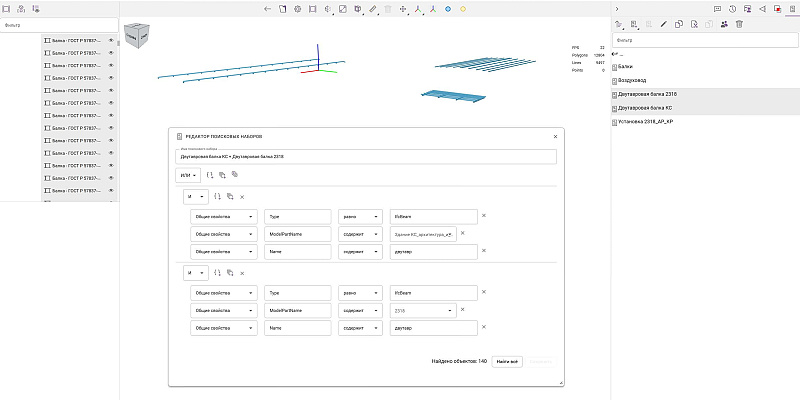The width and height of the screenshot is (800, 400).
Task: Select the ruler measurement tool
Action: tap(372, 9)
